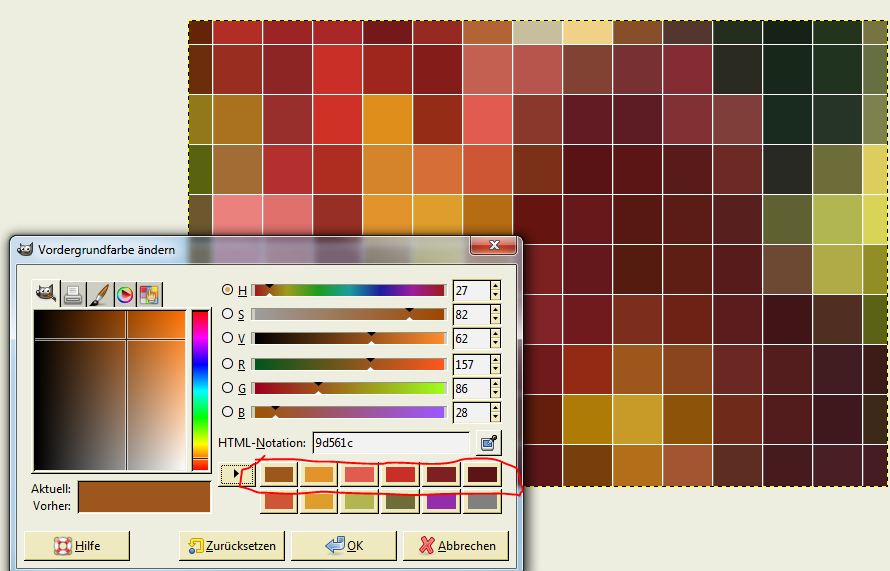Decrease the B value with down arrow
The height and width of the screenshot is (571, 890).
point(496,417)
